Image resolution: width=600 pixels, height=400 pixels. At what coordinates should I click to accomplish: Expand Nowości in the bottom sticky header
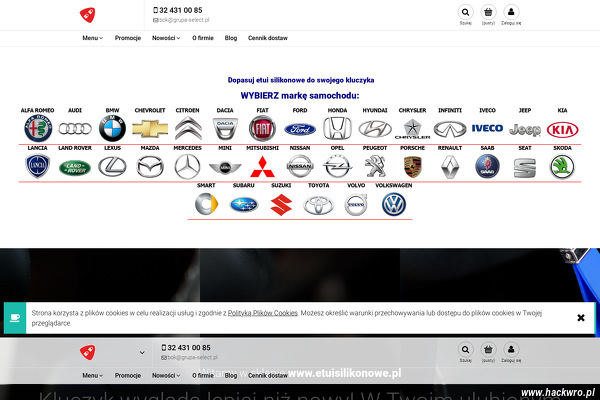[x=166, y=376]
